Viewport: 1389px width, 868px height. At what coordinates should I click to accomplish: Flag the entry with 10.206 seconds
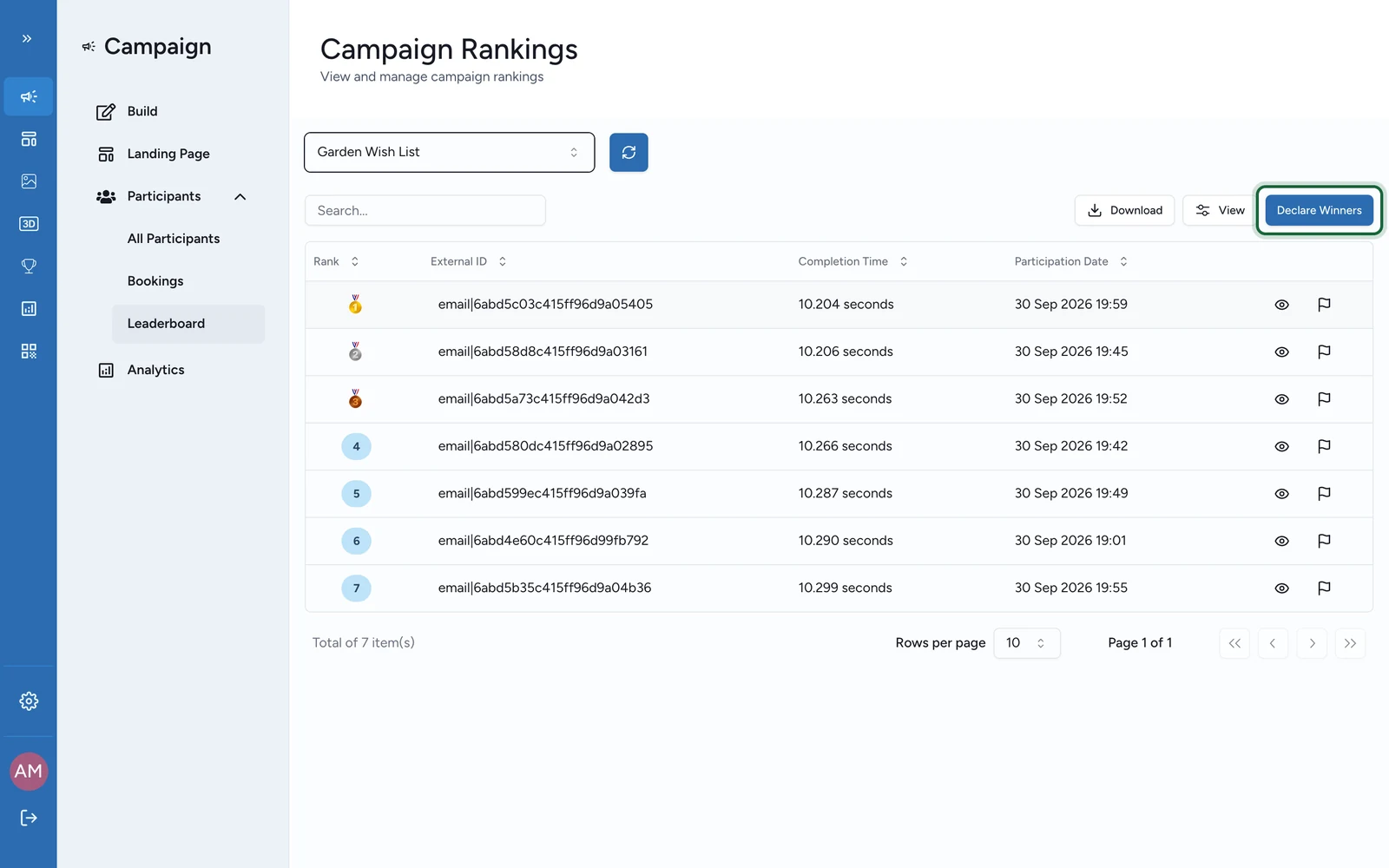point(1324,352)
